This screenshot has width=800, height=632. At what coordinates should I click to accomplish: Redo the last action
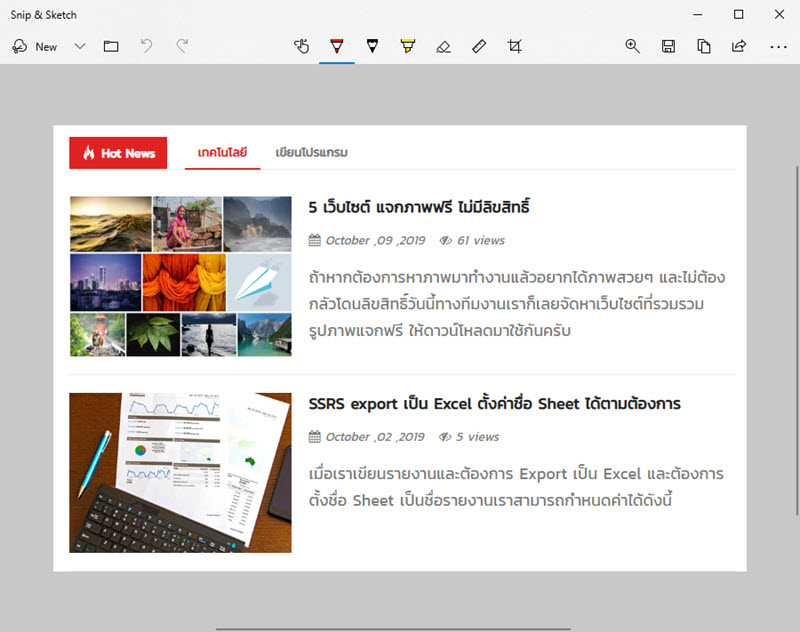[x=183, y=46]
